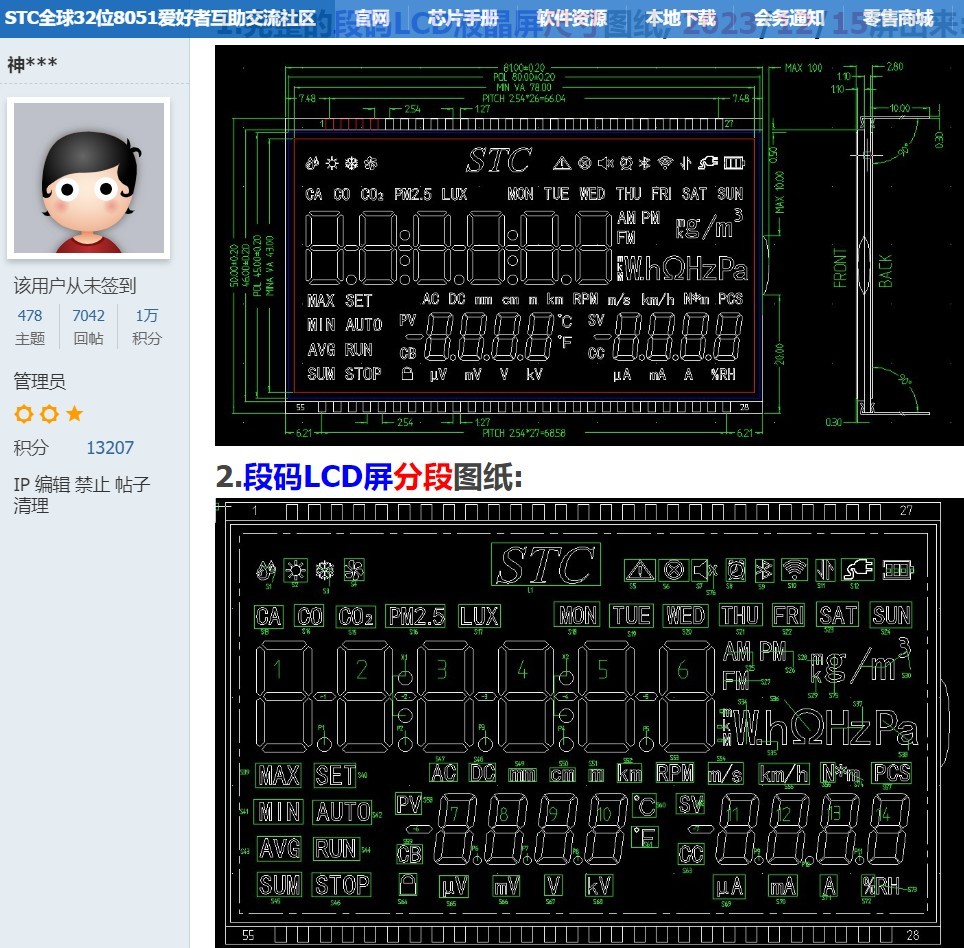Click the alarm clock icon in segment drawing
This screenshot has height=948, width=964.
click(x=736, y=570)
